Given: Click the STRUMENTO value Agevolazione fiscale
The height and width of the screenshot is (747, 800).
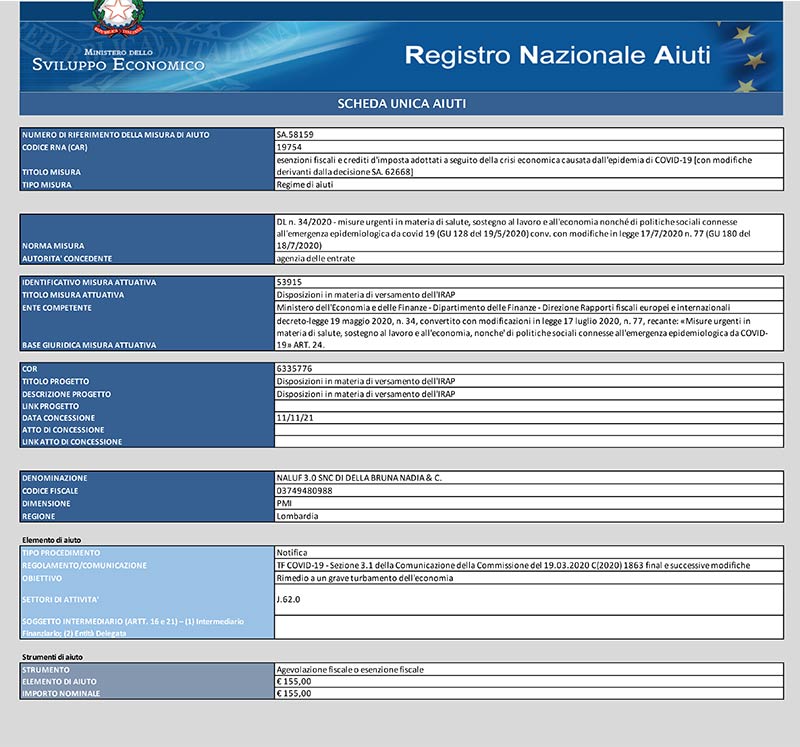Looking at the screenshot, I should click(x=350, y=669).
